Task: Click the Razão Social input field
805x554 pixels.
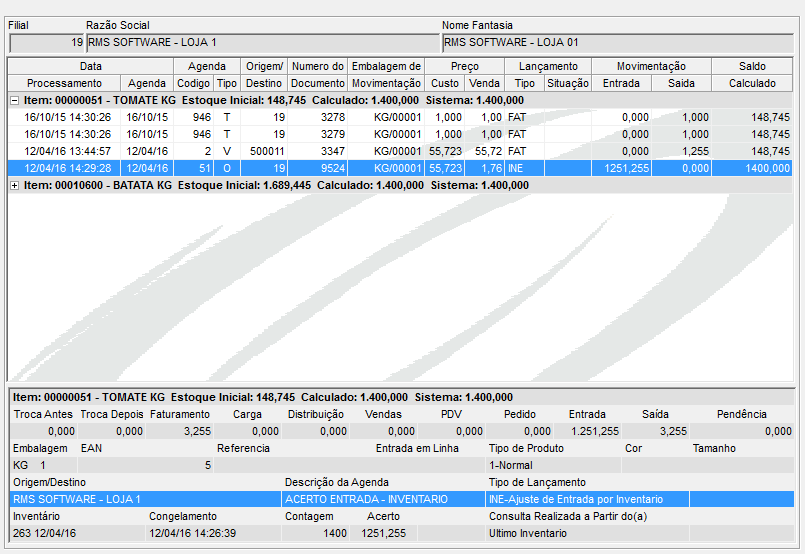Action: [x=263, y=43]
